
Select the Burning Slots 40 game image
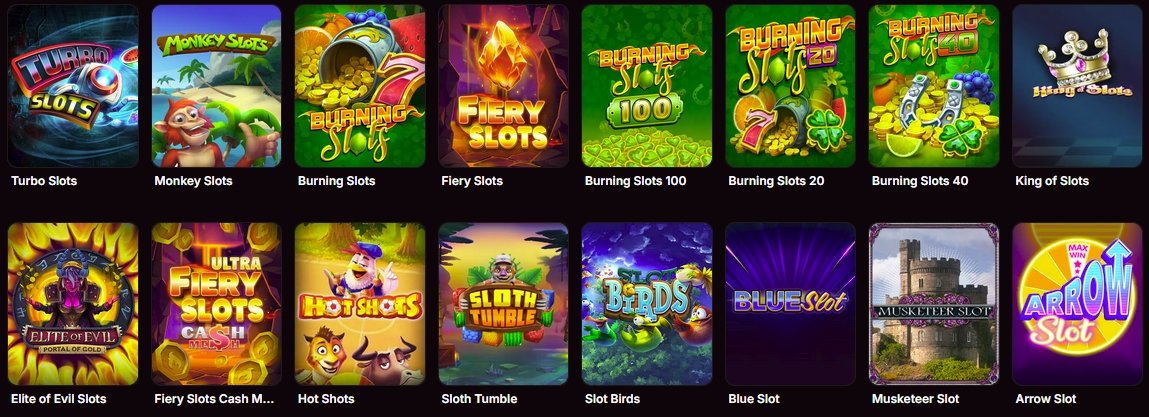click(934, 86)
